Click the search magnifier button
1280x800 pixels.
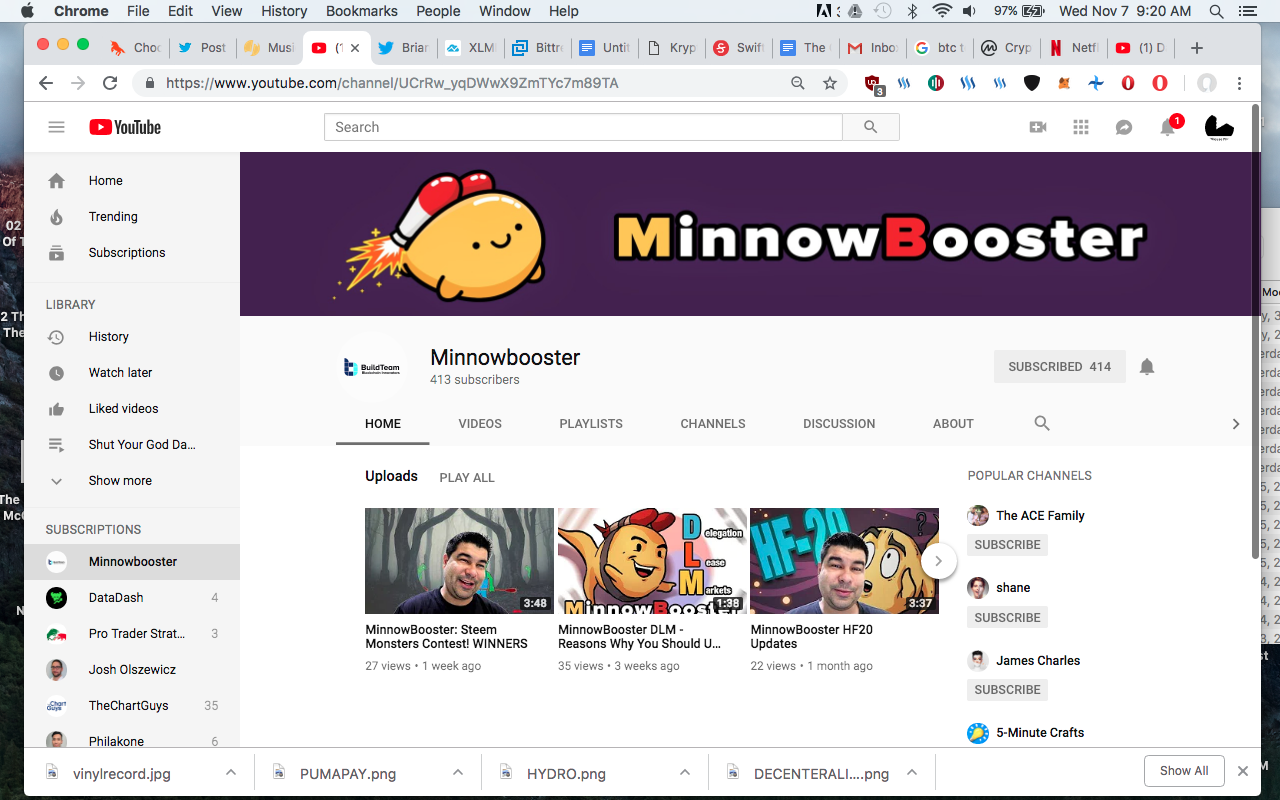pyautogui.click(x=871, y=127)
